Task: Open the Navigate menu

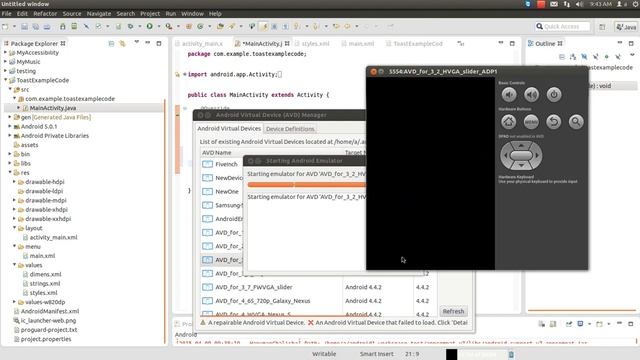Action: point(99,13)
